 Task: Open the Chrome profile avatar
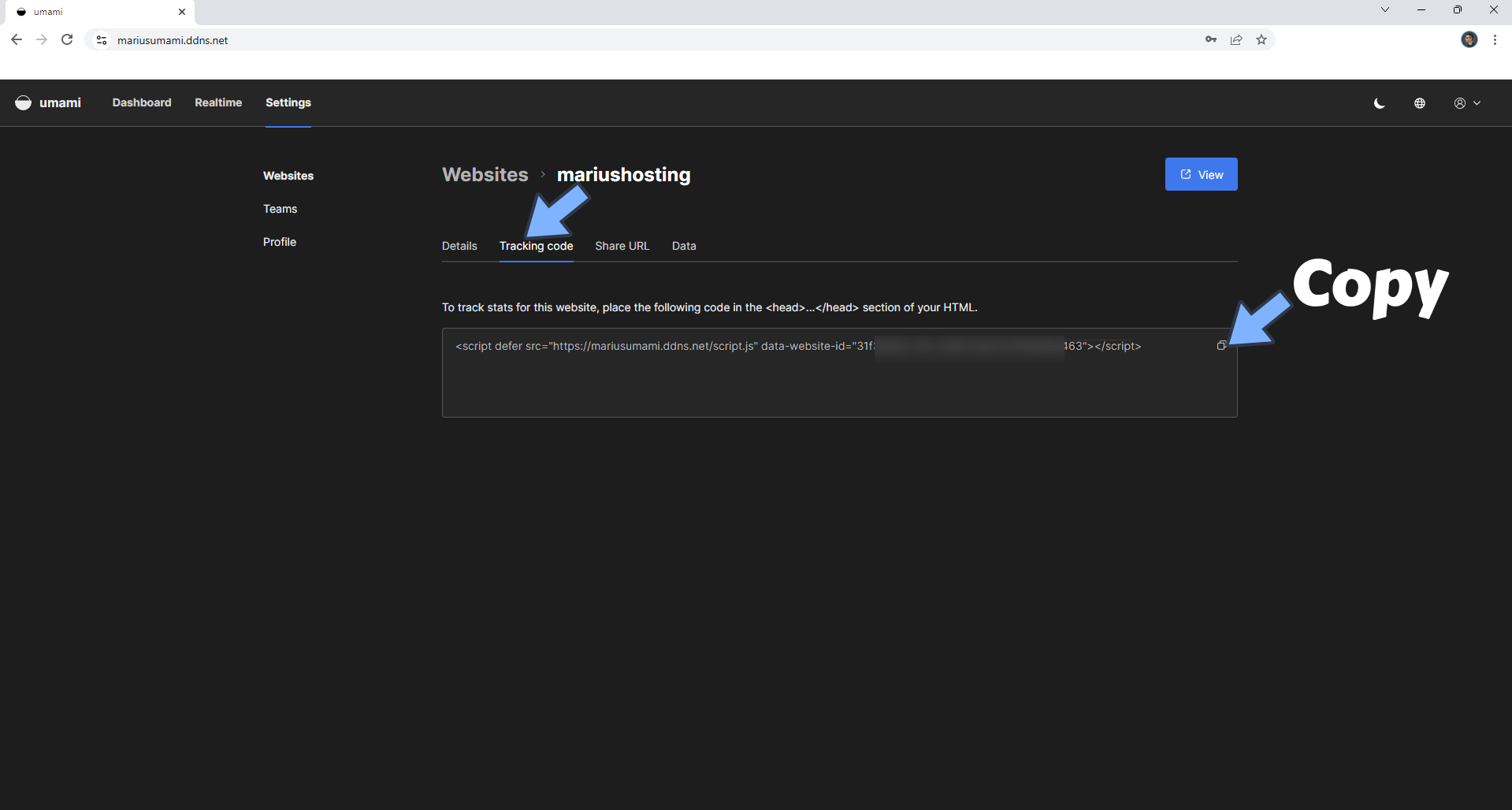[1469, 39]
